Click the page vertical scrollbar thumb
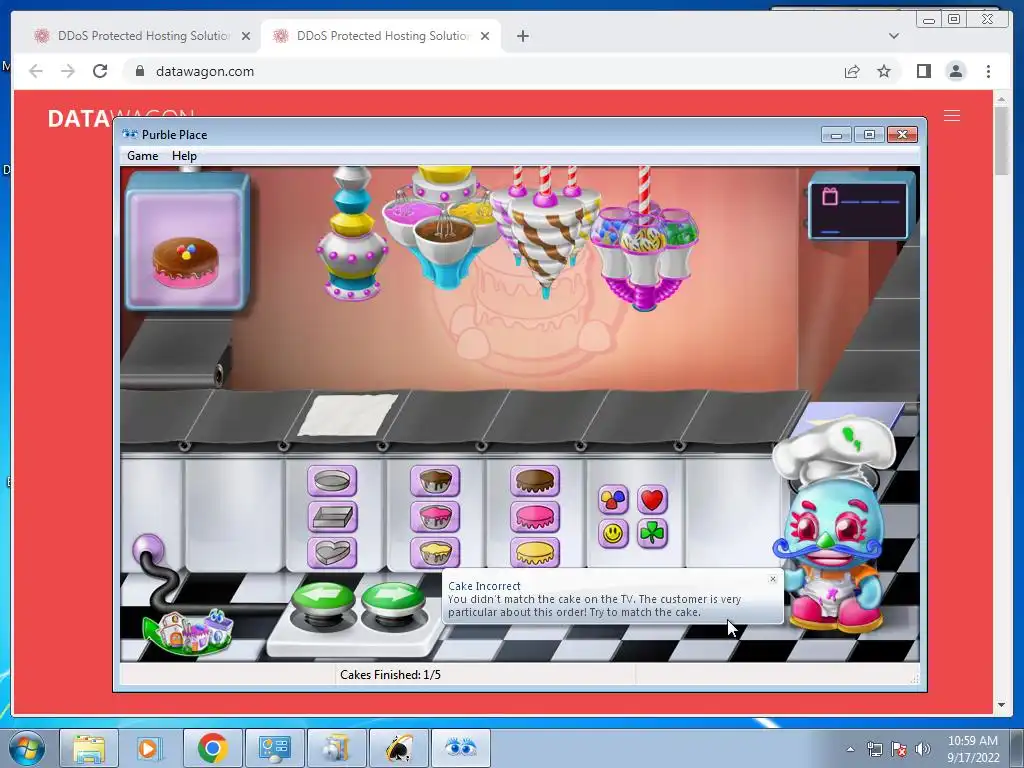Screen dimensions: 1024x768 [x=1001, y=140]
